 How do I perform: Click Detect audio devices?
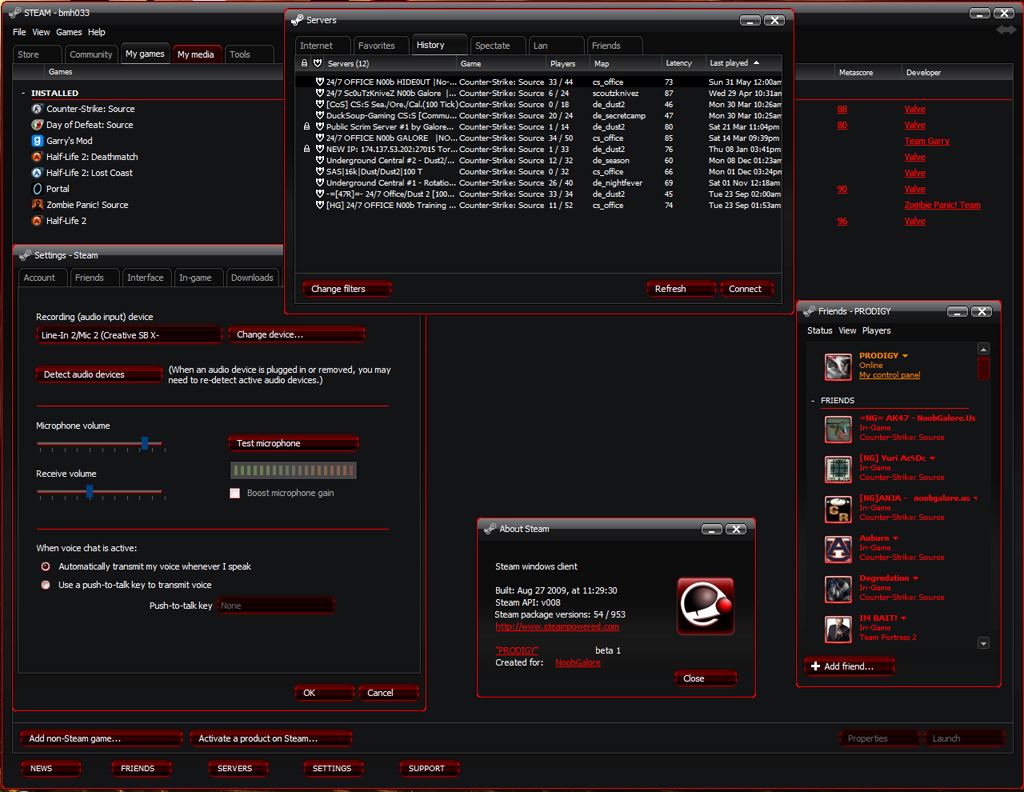point(99,374)
